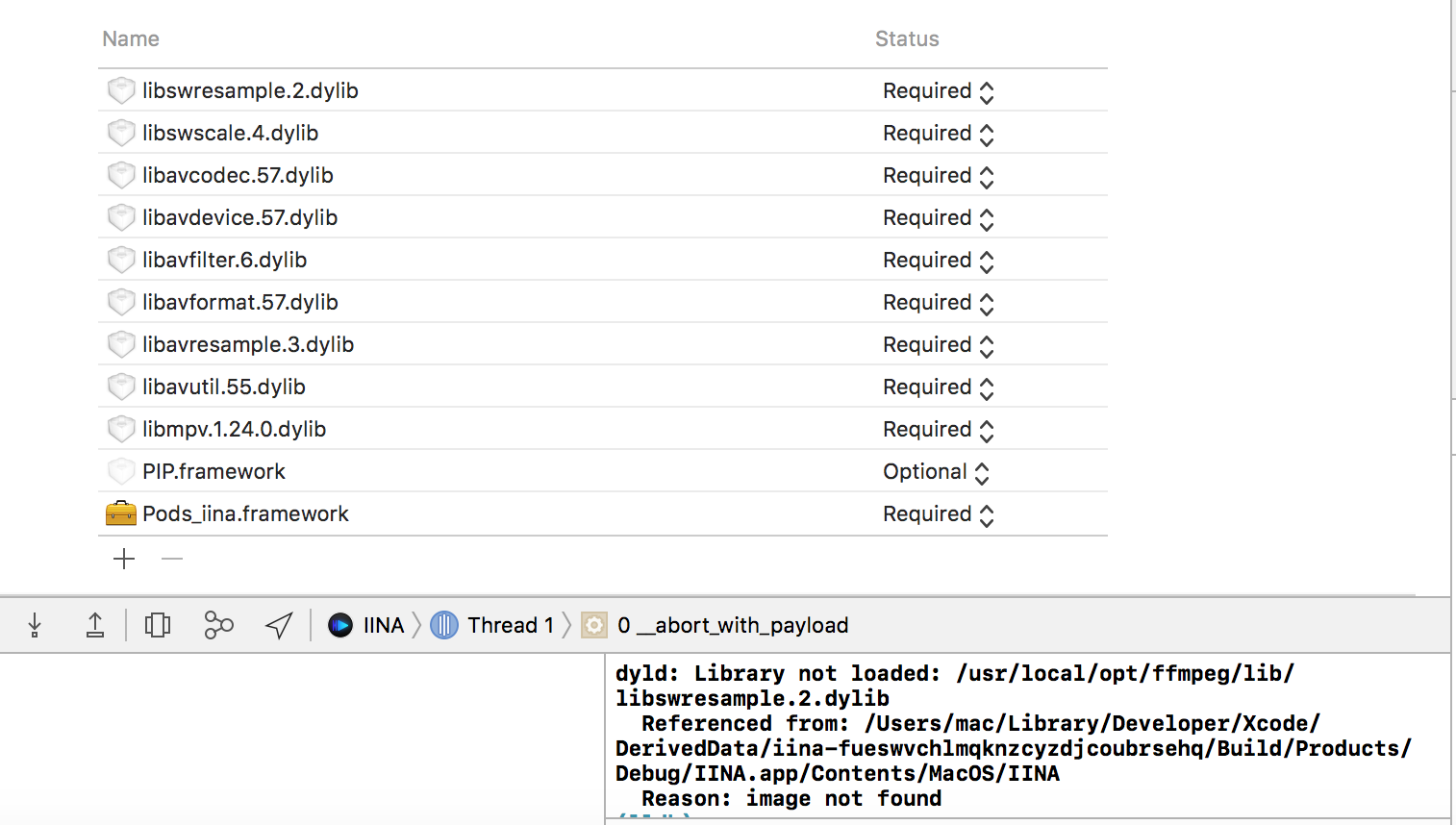Viewport: 1456px width, 825px height.
Task: Click the libavfilter.6.dylib shield icon
Action: click(x=121, y=260)
